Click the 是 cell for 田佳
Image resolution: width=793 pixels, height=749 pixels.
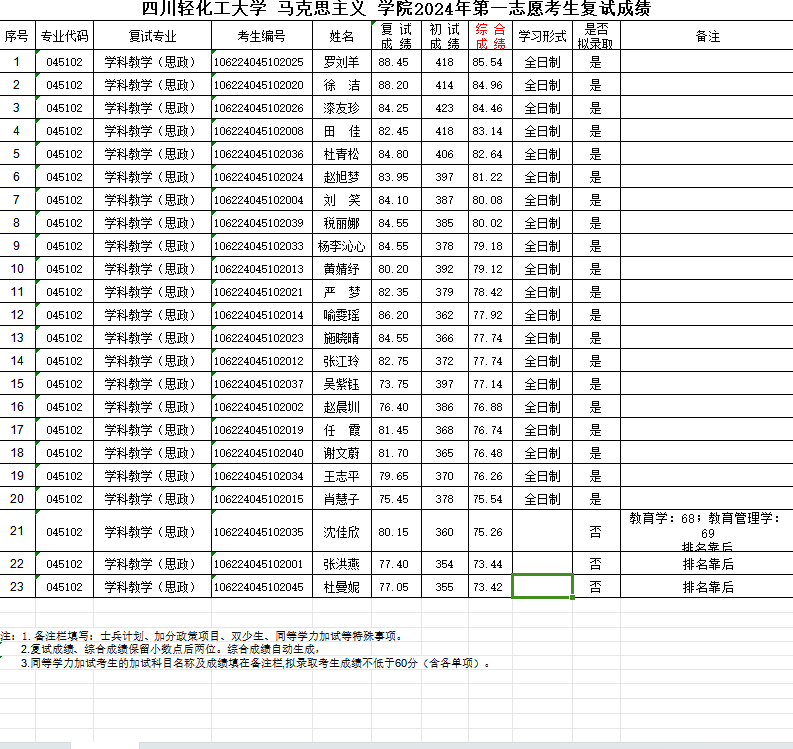tap(596, 131)
